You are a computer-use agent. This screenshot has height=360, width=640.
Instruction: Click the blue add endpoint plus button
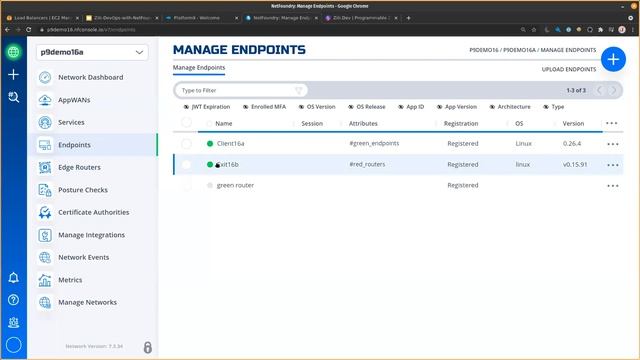coord(613,59)
